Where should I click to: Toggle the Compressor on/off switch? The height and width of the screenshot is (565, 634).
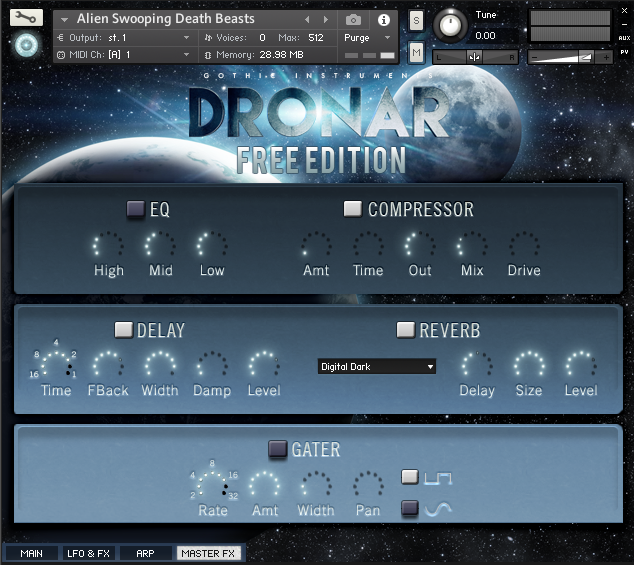click(x=353, y=209)
